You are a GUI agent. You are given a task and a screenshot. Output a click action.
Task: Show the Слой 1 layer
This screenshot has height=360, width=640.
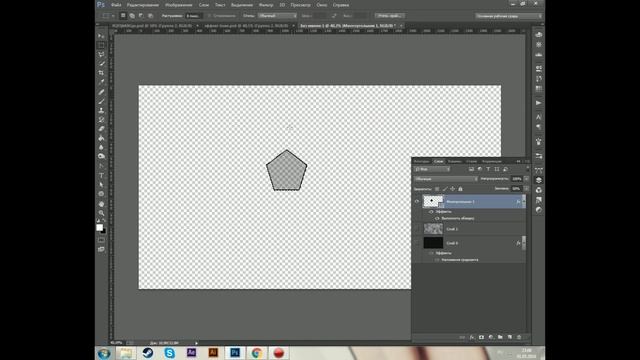pyautogui.click(x=417, y=229)
